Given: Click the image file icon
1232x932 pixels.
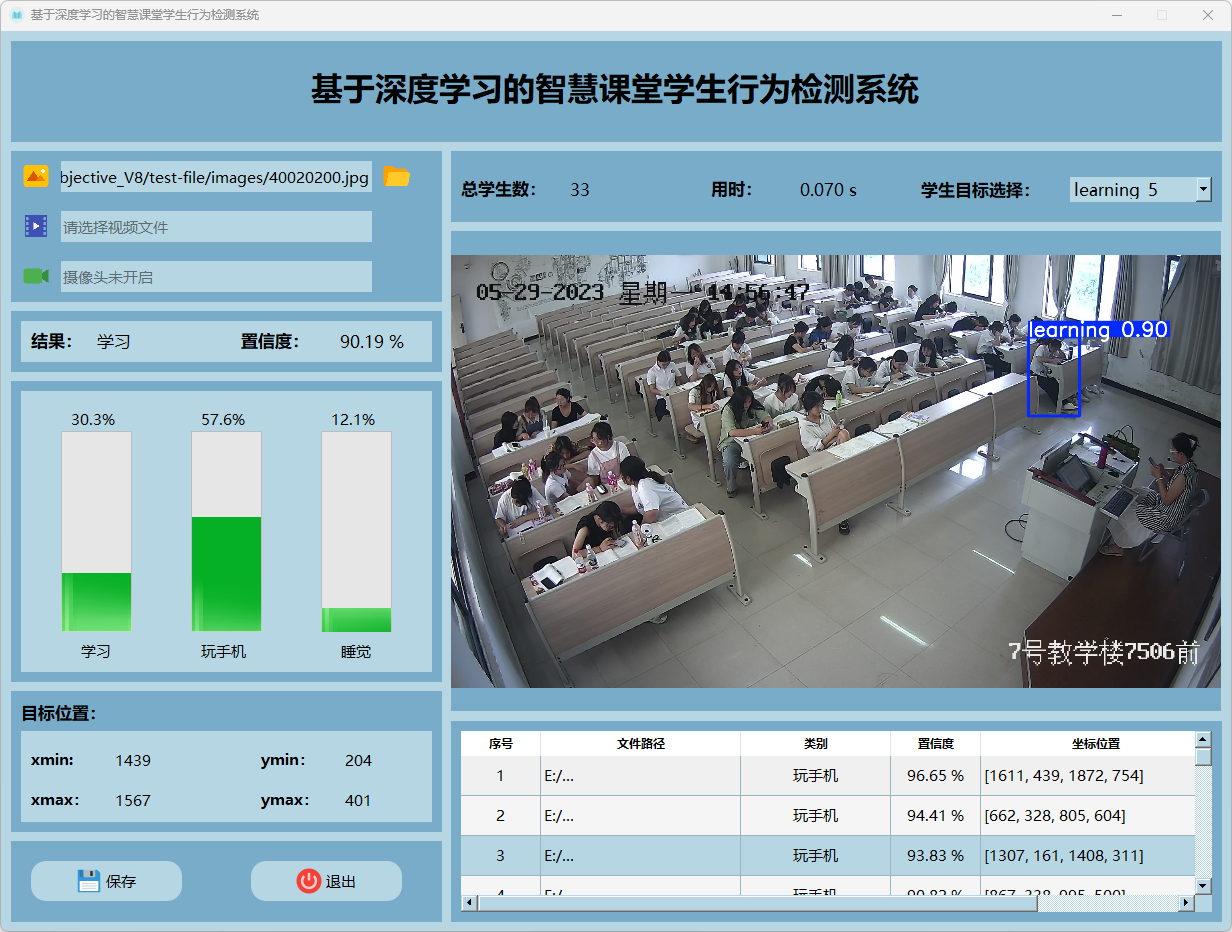Looking at the screenshot, I should [x=36, y=177].
